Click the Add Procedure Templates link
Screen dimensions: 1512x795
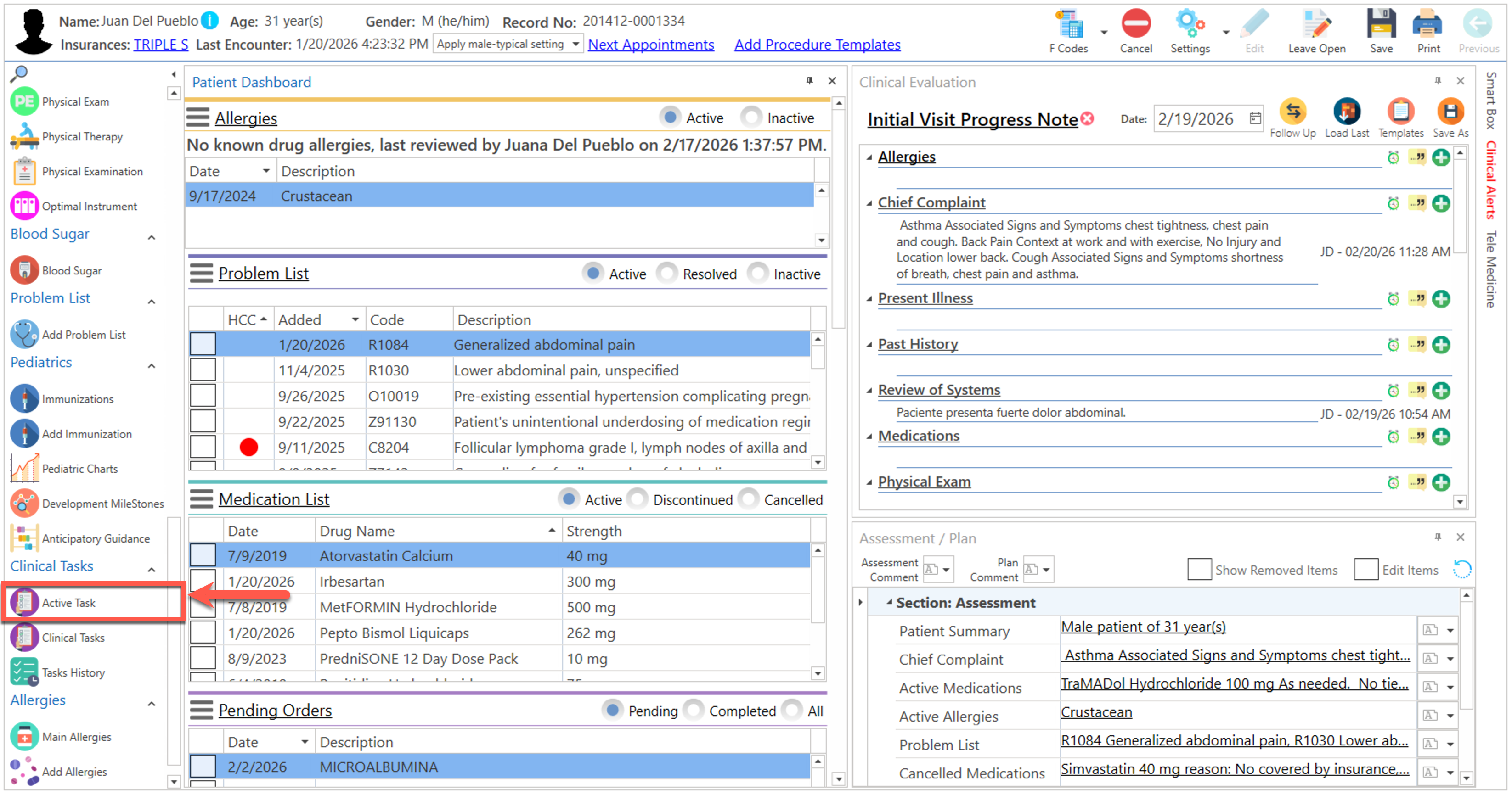click(817, 45)
